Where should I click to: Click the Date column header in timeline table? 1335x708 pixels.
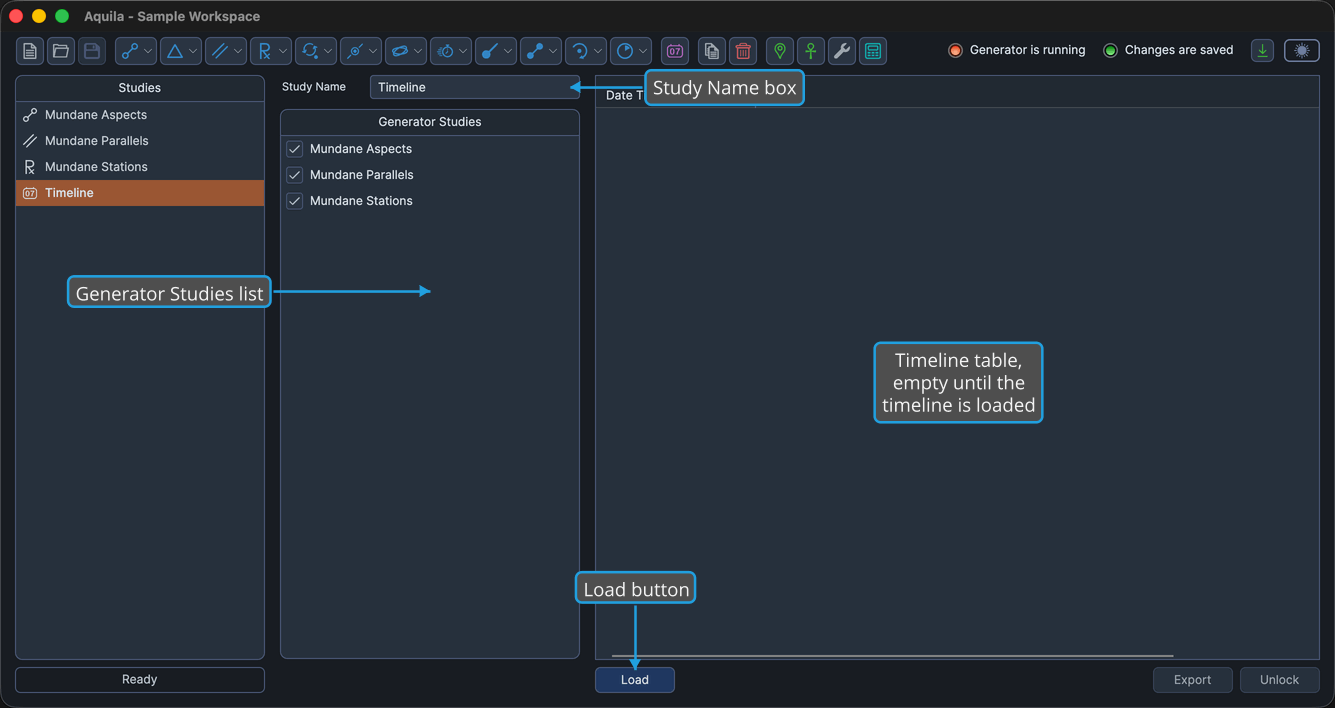tap(623, 95)
